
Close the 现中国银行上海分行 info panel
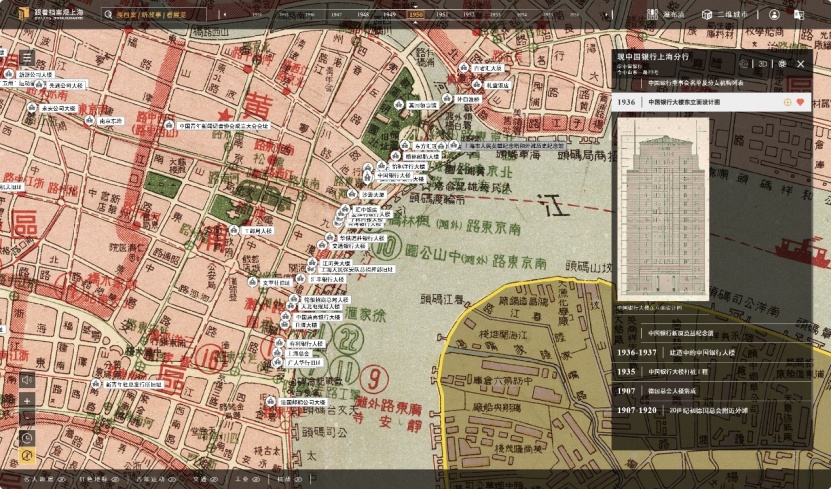pos(801,64)
